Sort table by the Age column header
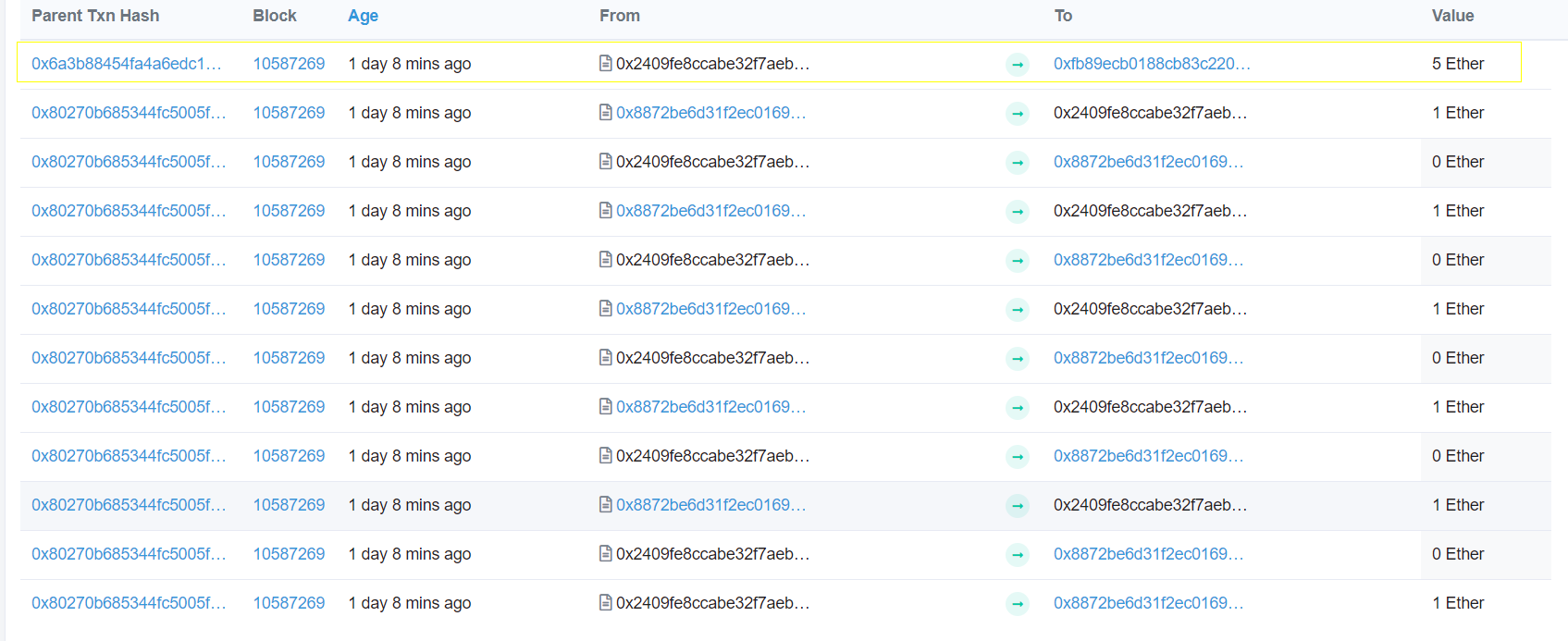The width and height of the screenshot is (1568, 641). 363,16
